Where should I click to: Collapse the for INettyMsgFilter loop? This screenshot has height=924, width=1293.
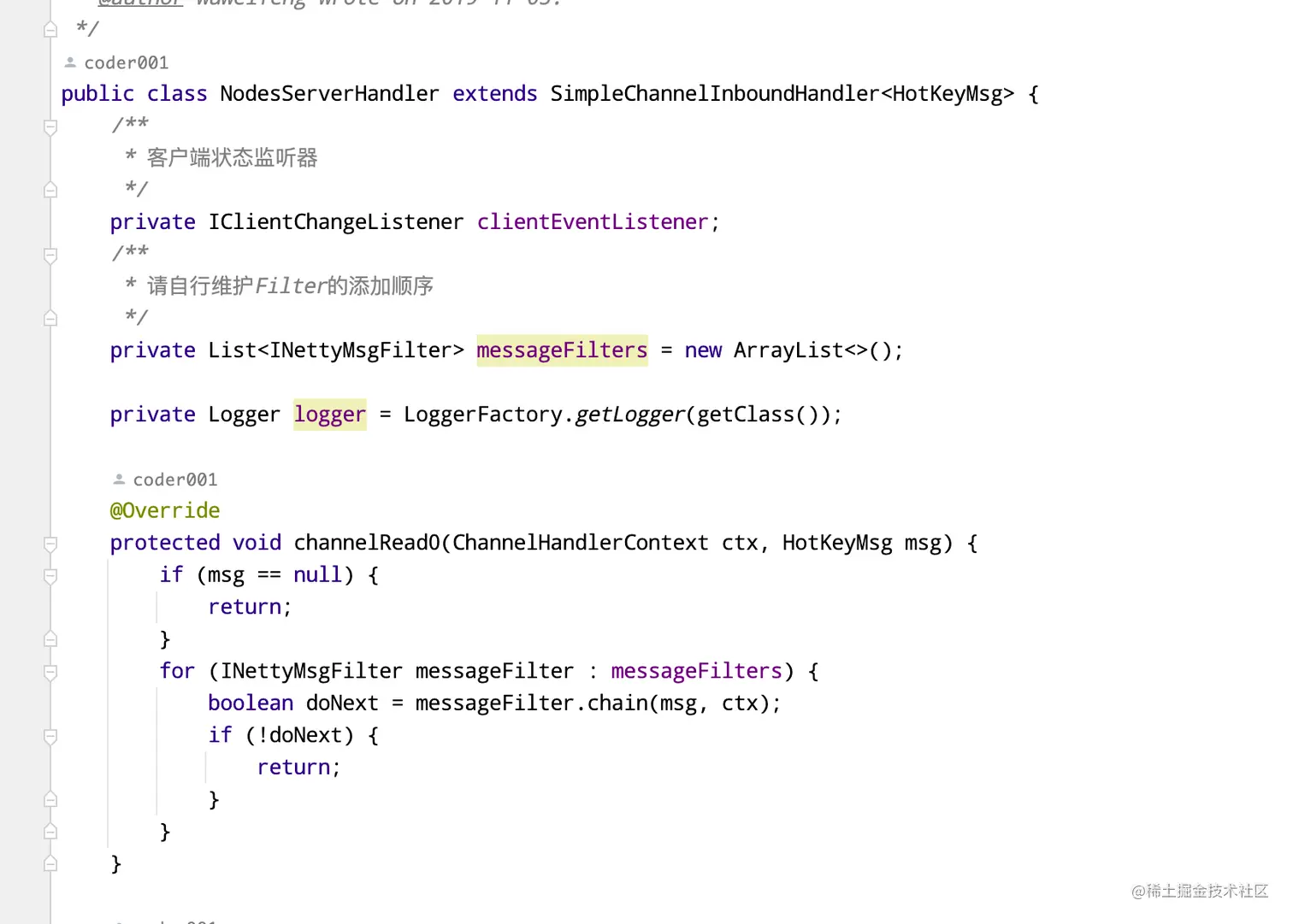[x=50, y=672]
